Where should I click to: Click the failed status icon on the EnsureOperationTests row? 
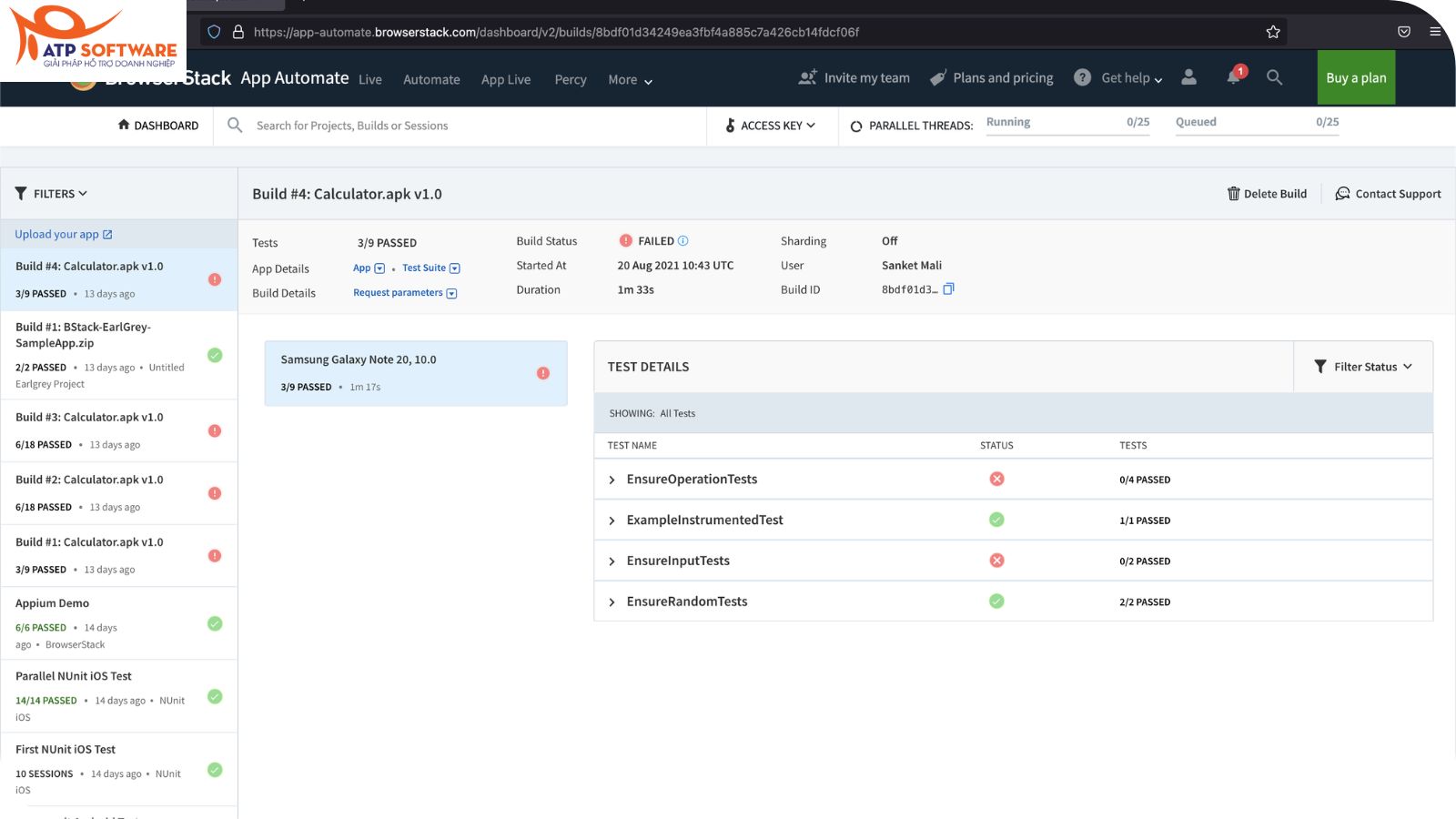(997, 479)
